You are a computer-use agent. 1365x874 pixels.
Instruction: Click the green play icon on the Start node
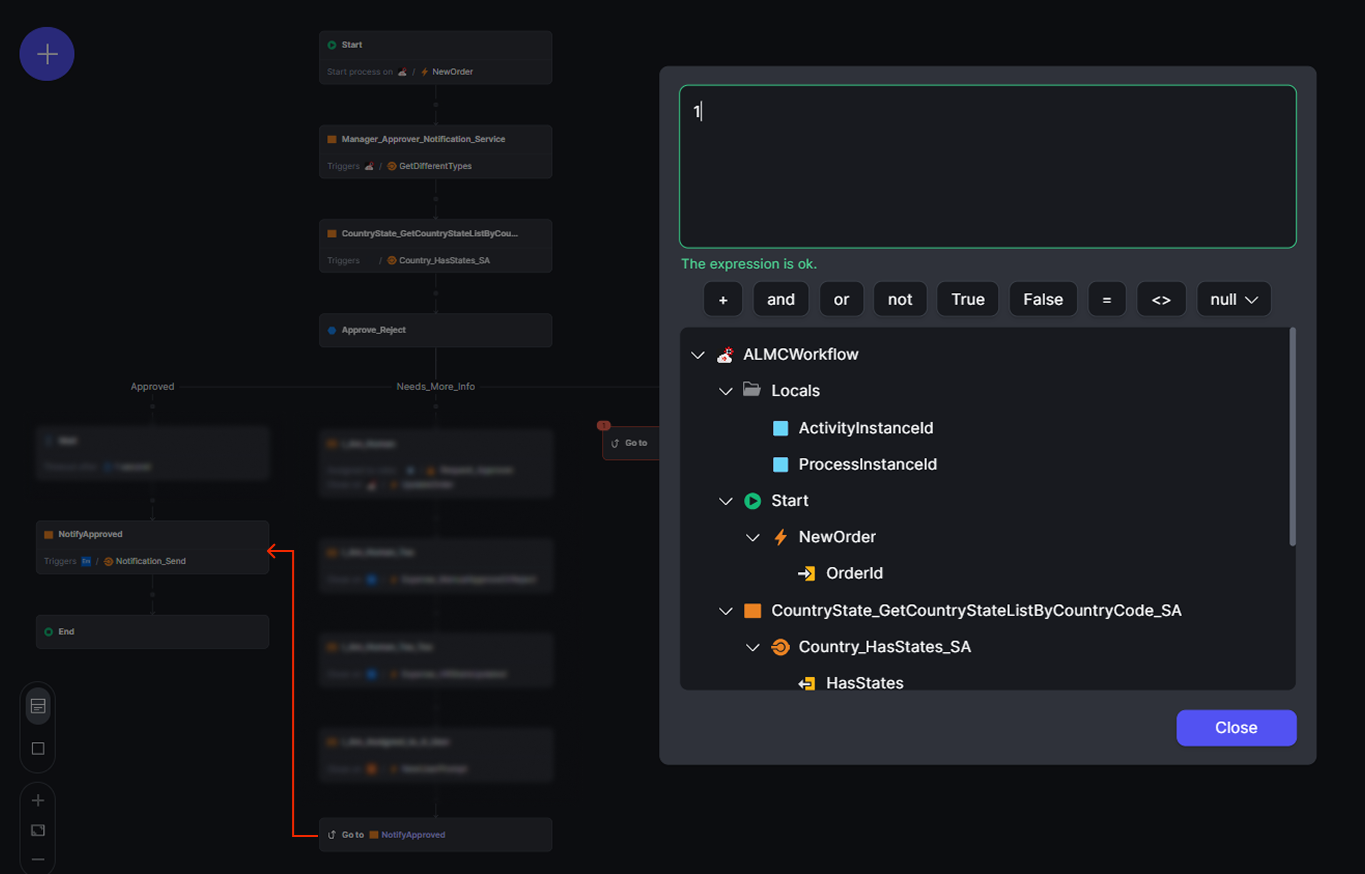750,500
